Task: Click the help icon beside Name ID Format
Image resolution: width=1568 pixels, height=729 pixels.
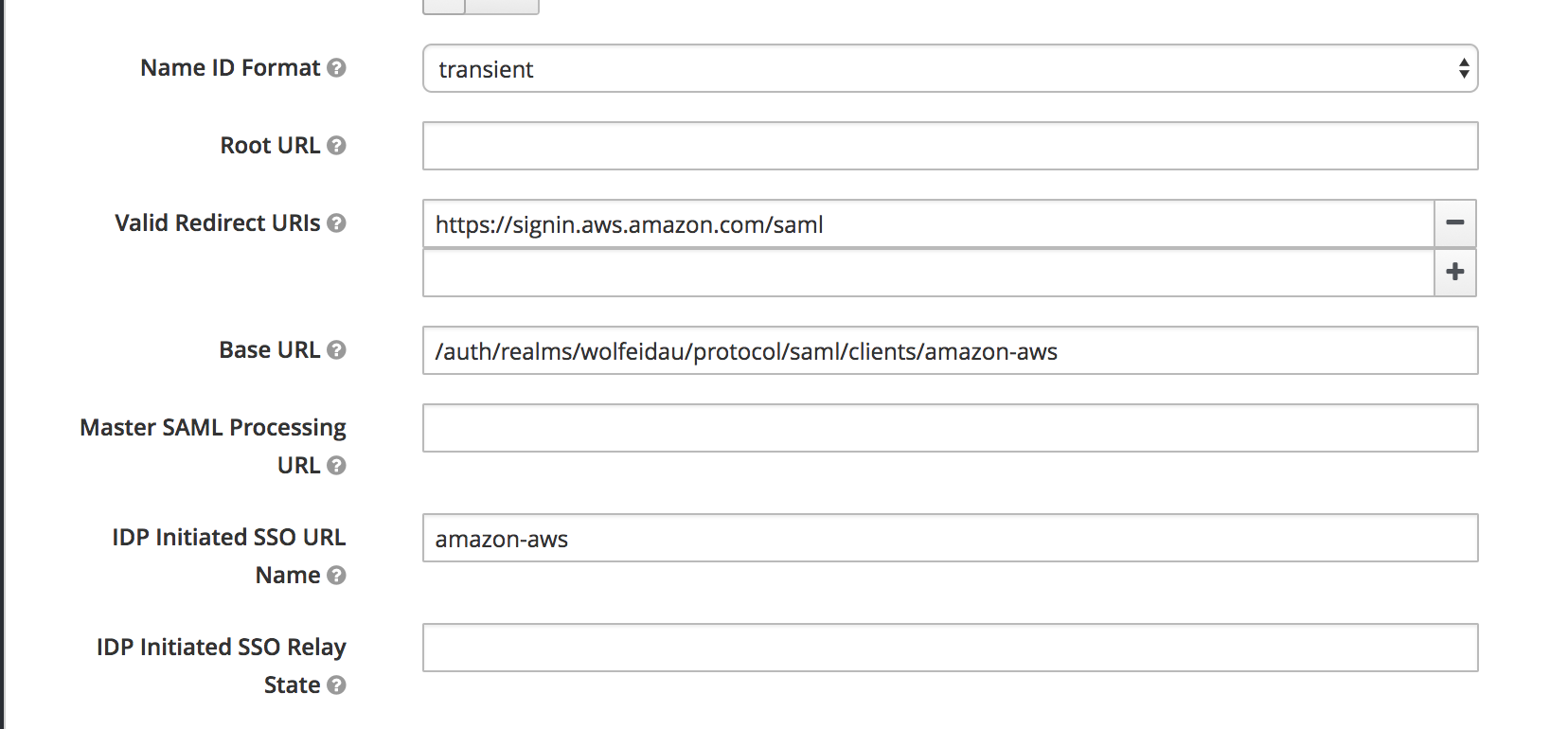Action: point(336,68)
